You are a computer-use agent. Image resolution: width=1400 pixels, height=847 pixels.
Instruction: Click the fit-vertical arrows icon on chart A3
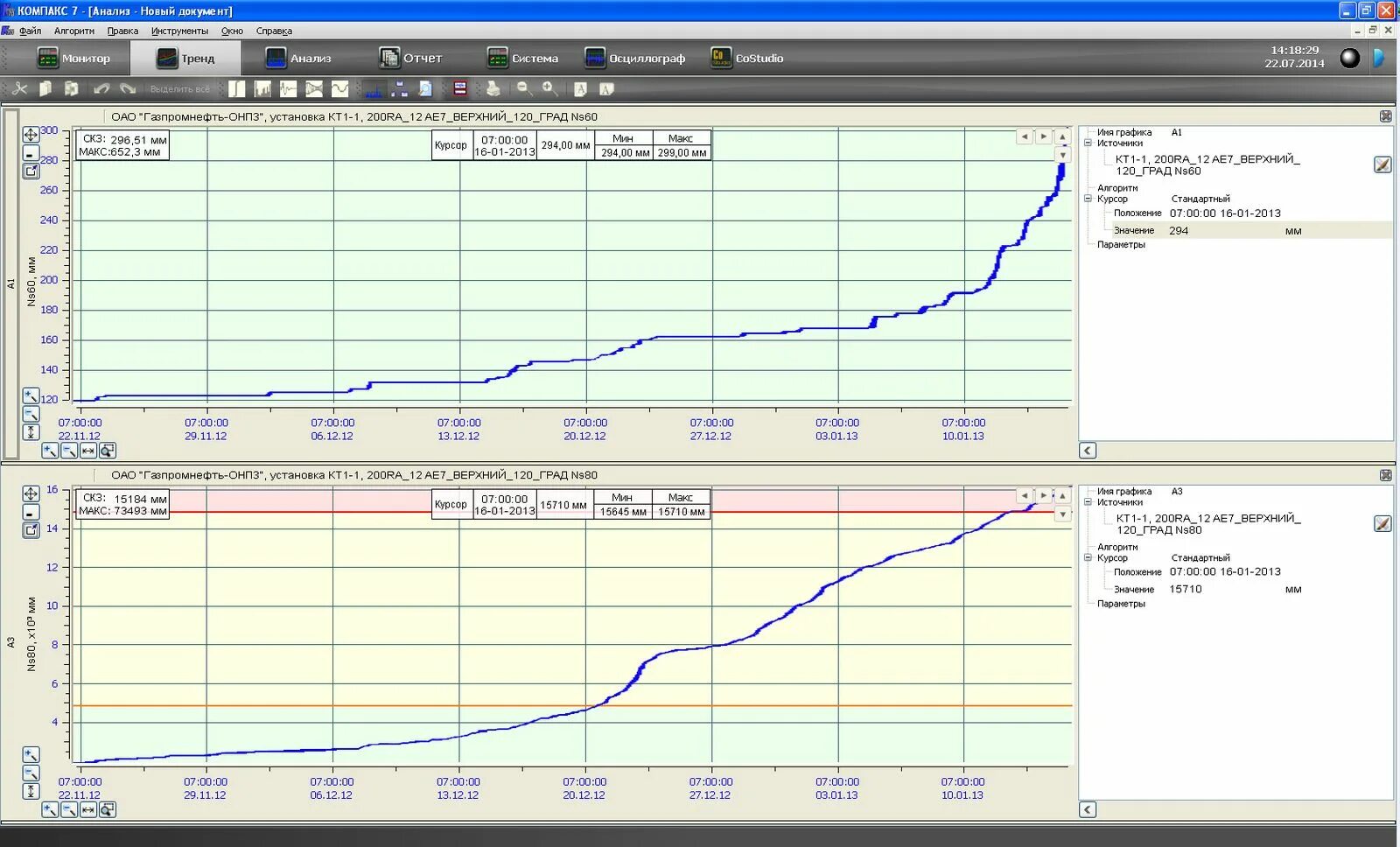[31, 791]
